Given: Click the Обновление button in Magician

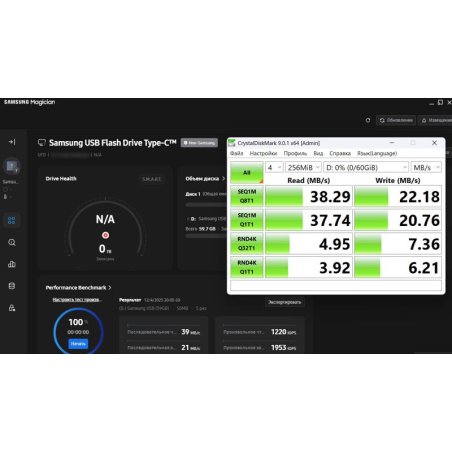Looking at the screenshot, I should pyautogui.click(x=396, y=120).
